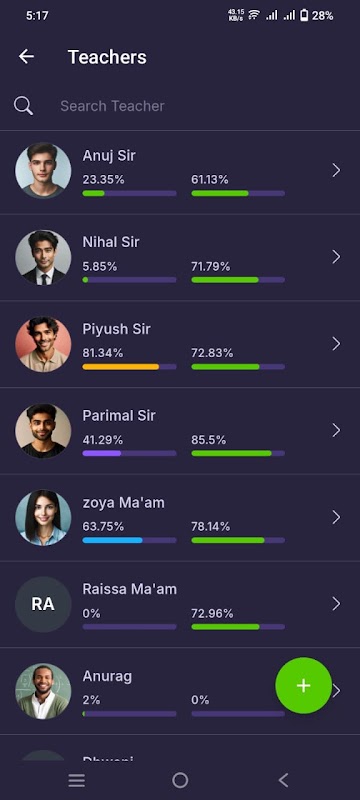Expand zoya Ma'am entry chevron

tap(336, 517)
